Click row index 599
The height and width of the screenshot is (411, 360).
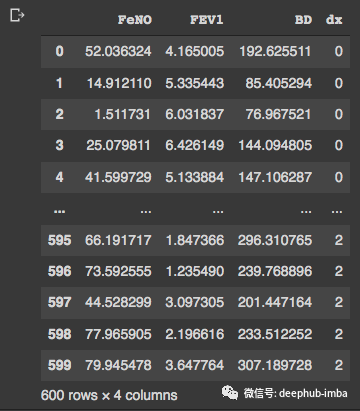[59, 365]
